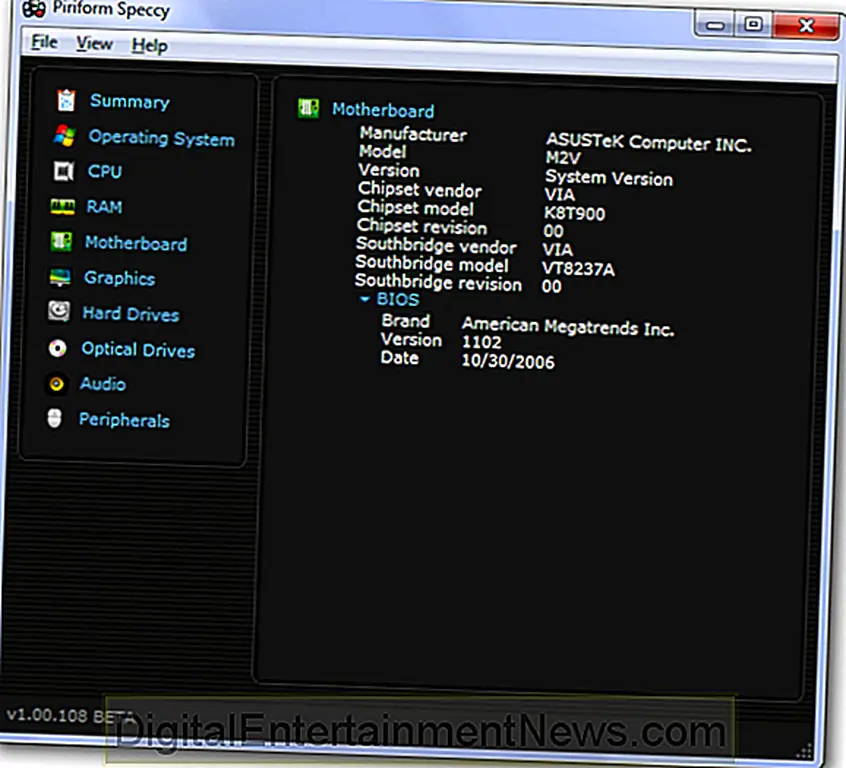
Task: Collapse the BIOS section arrow
Action: click(x=365, y=298)
